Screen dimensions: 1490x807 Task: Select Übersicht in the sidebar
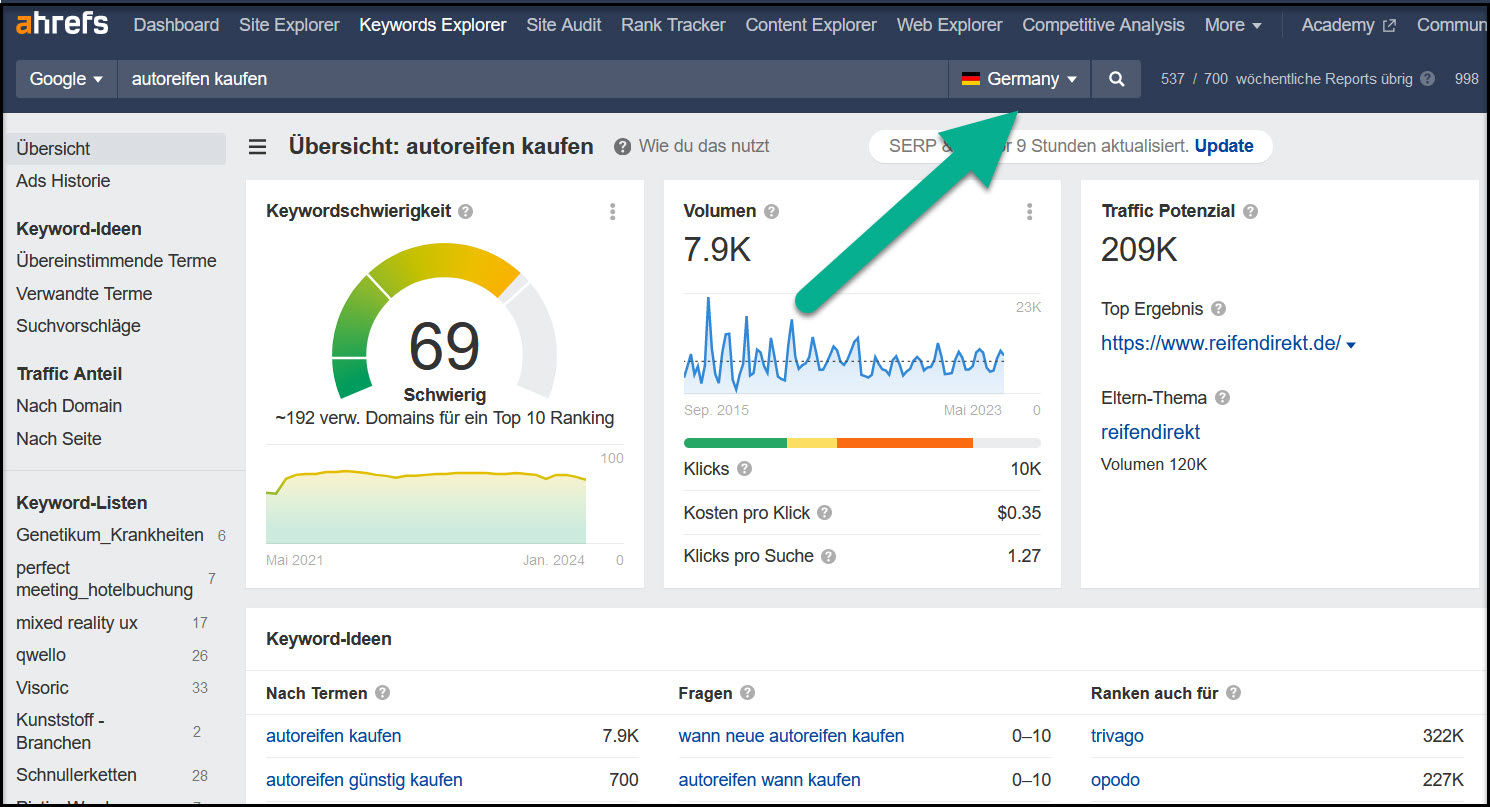(115, 148)
